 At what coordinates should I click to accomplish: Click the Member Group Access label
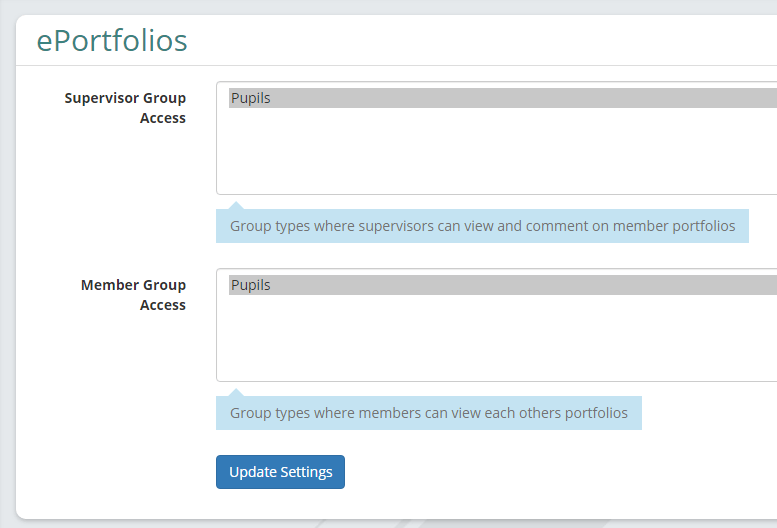pyautogui.click(x=133, y=295)
